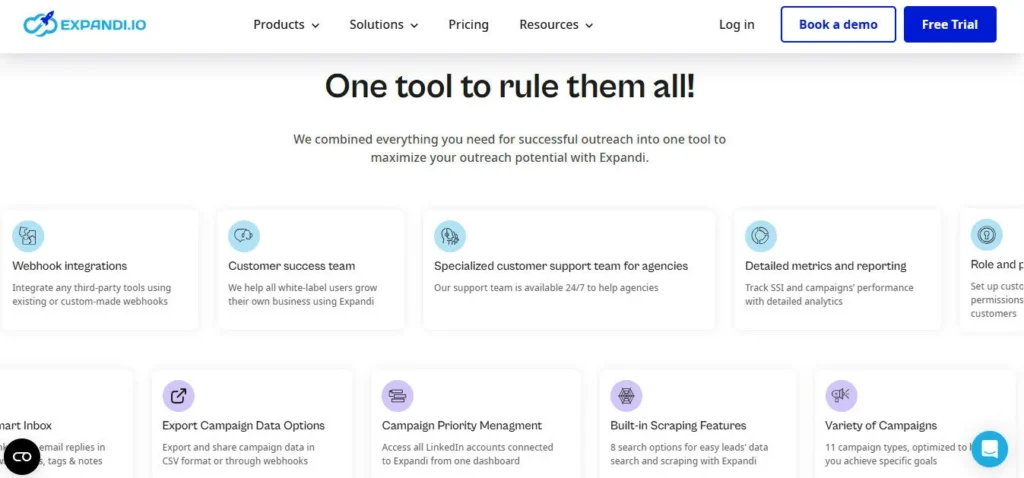1024x478 pixels.
Task: Click the Webhook integrations card icon
Action: (x=28, y=236)
